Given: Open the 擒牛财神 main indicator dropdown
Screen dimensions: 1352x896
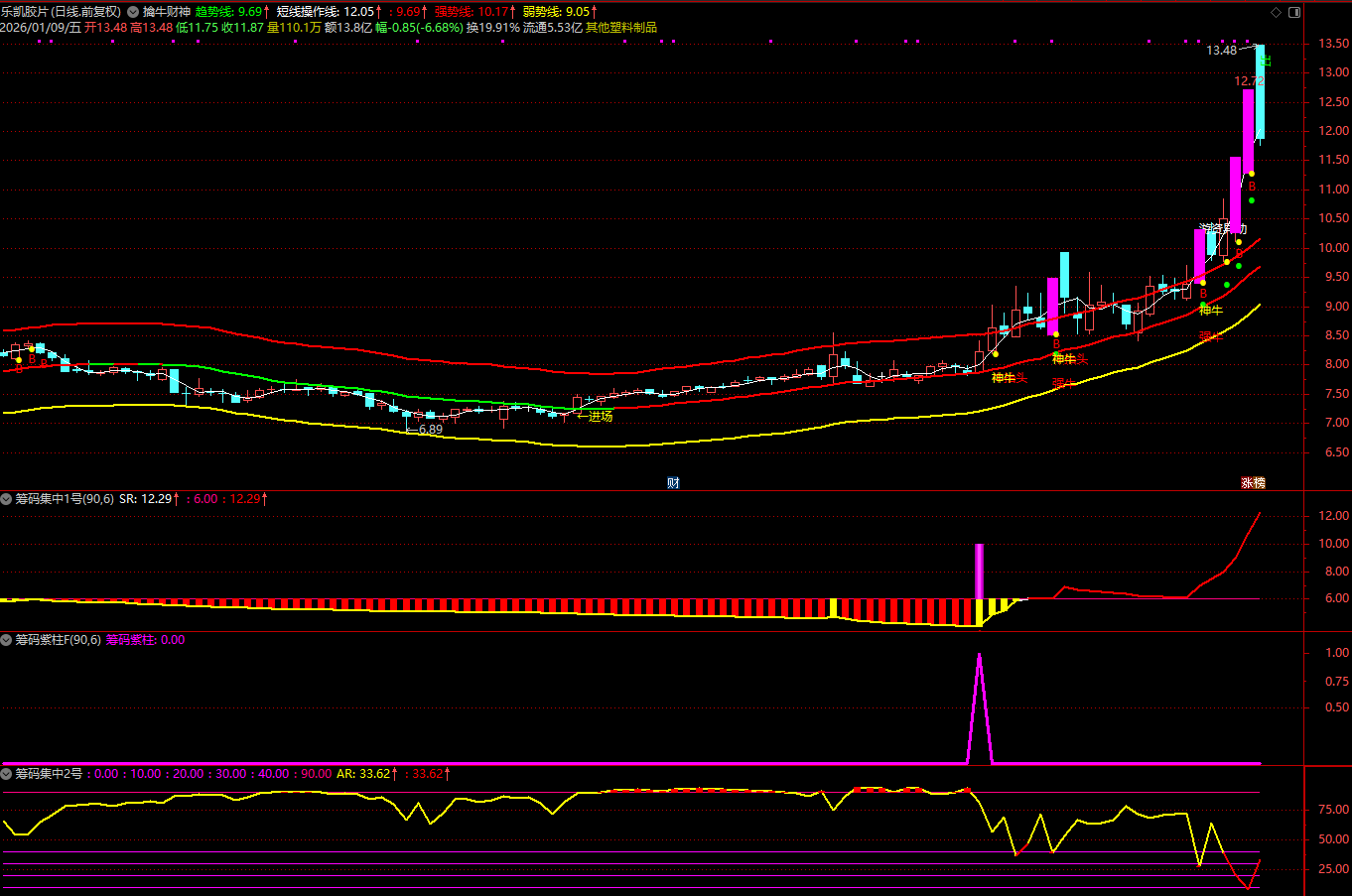Looking at the screenshot, I should [133, 12].
